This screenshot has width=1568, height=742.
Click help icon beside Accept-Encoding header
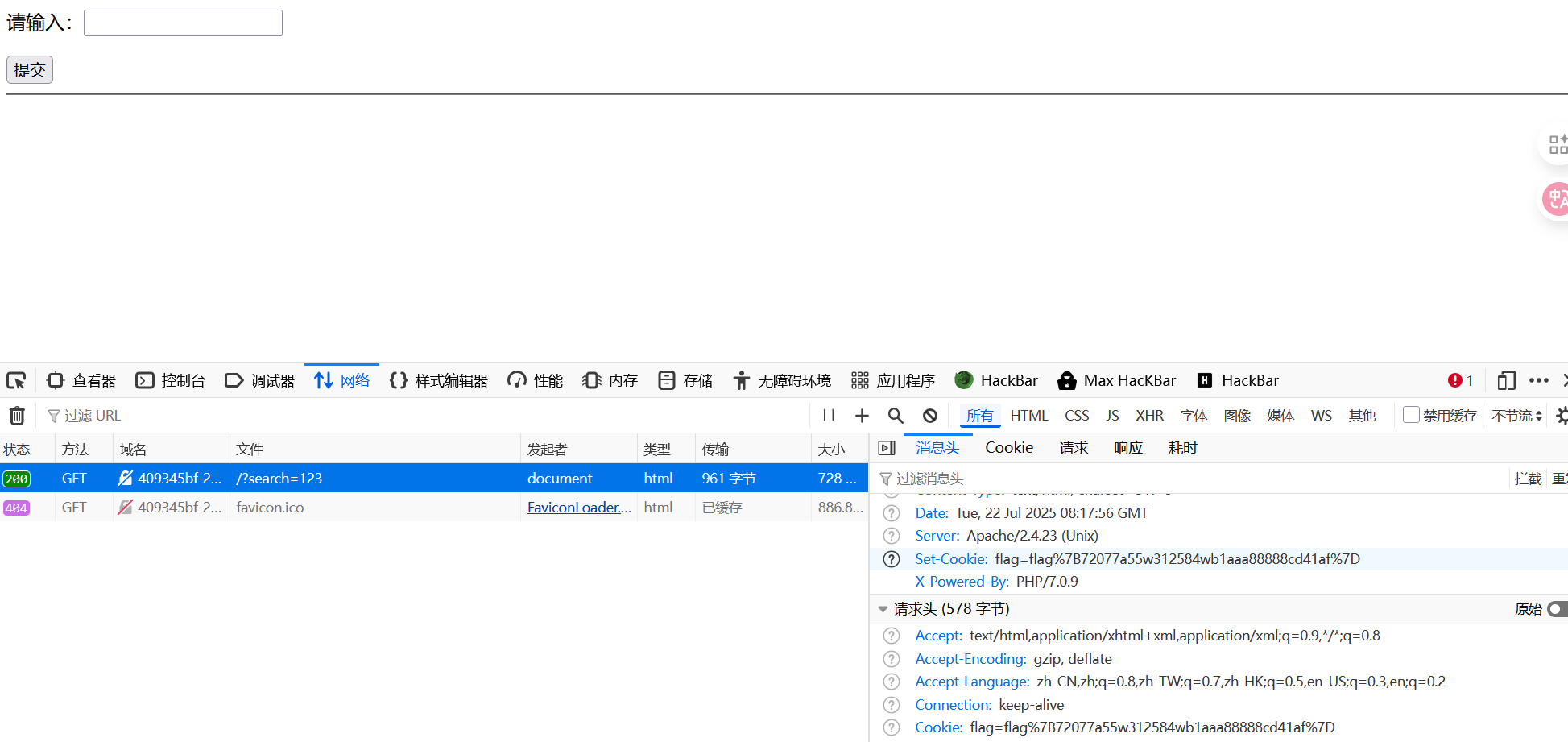(x=892, y=659)
